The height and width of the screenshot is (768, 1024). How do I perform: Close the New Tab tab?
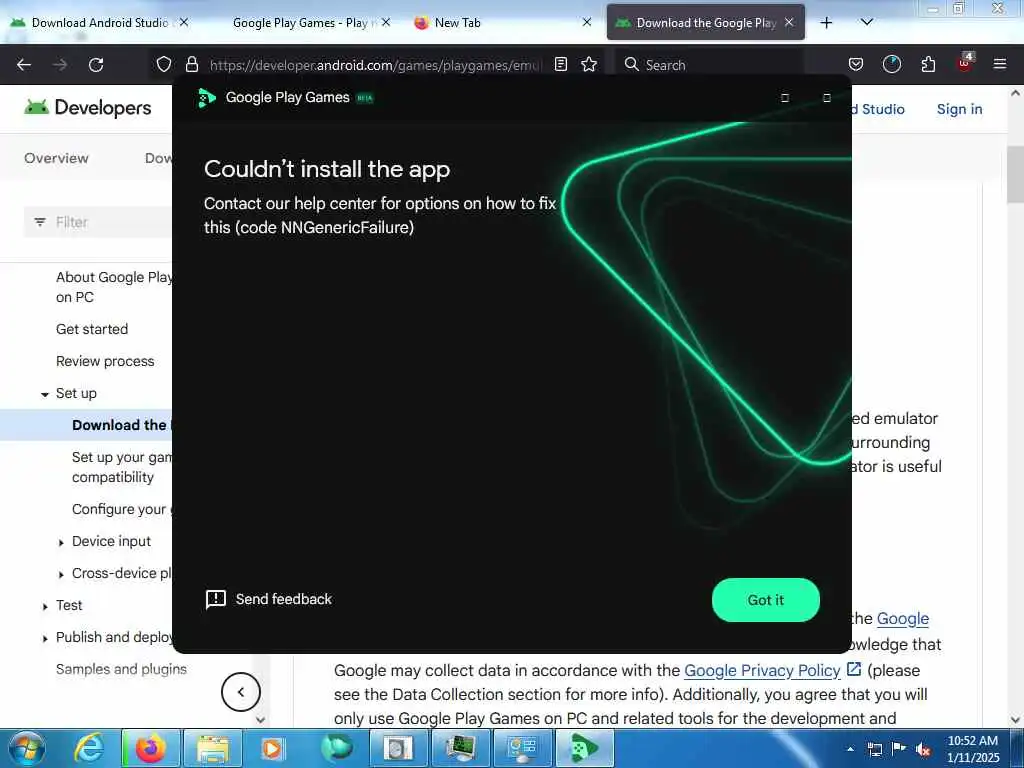pyautogui.click(x=587, y=22)
